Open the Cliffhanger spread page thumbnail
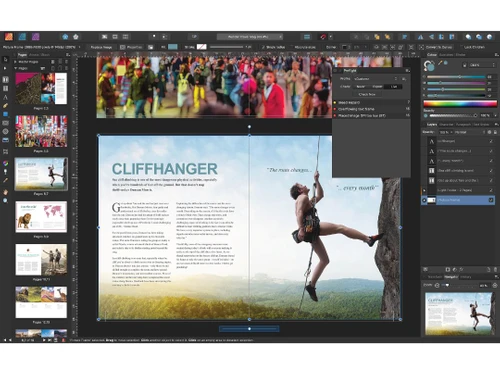 [41, 174]
